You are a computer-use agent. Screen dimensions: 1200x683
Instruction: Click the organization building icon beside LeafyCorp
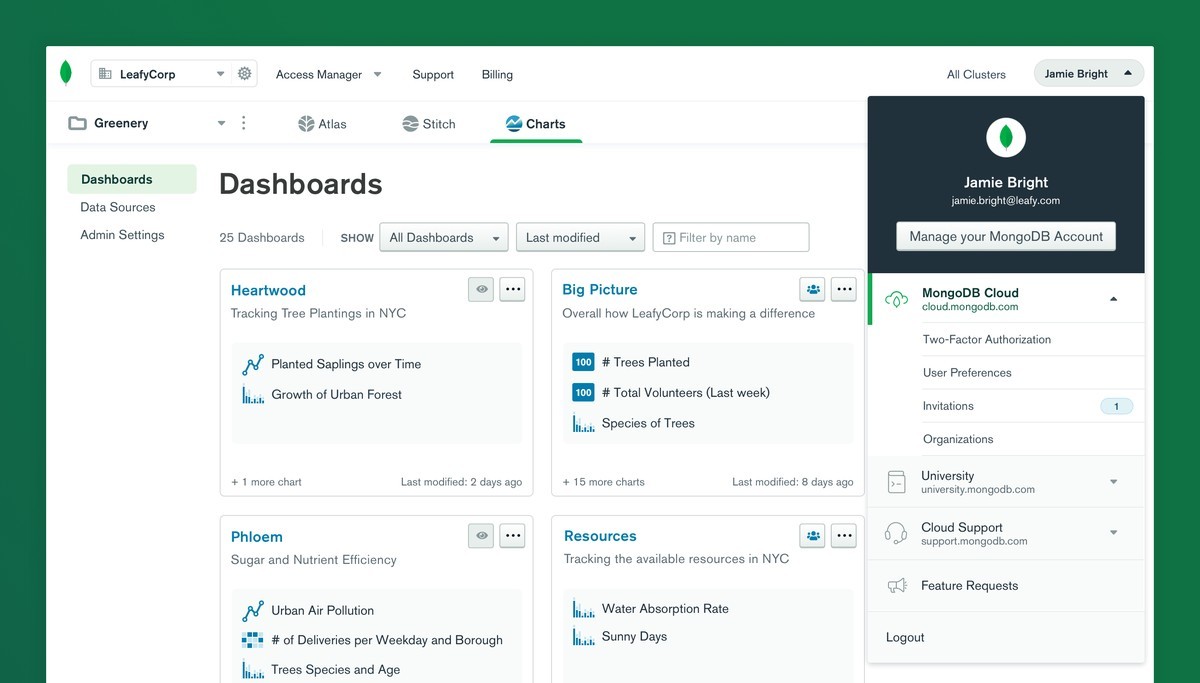(105, 74)
